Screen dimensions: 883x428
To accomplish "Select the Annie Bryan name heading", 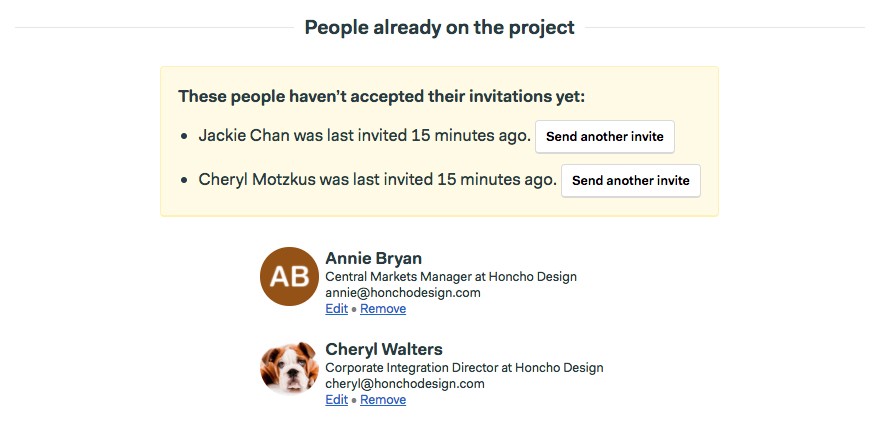I will [373, 258].
